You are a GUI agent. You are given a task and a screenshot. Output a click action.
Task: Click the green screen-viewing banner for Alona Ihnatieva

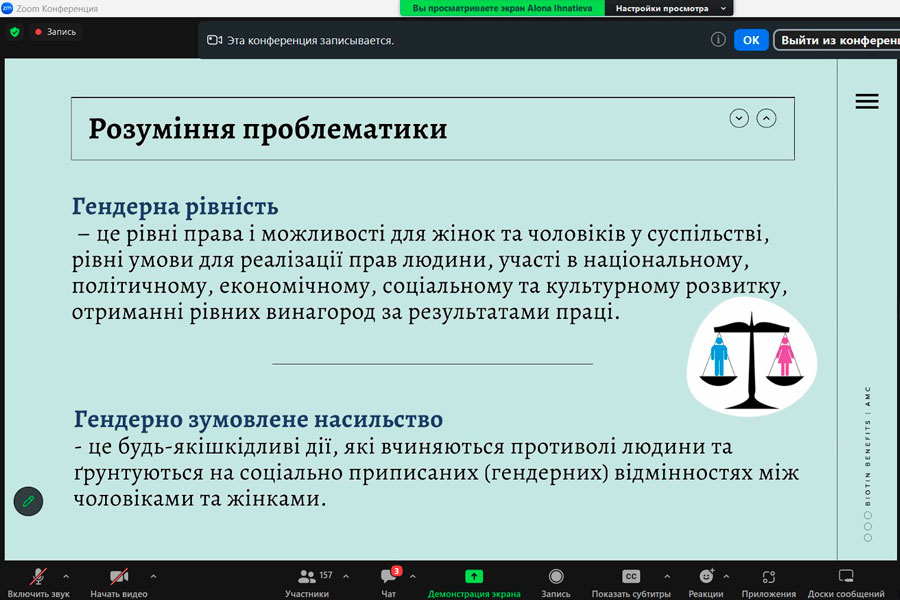tap(502, 8)
